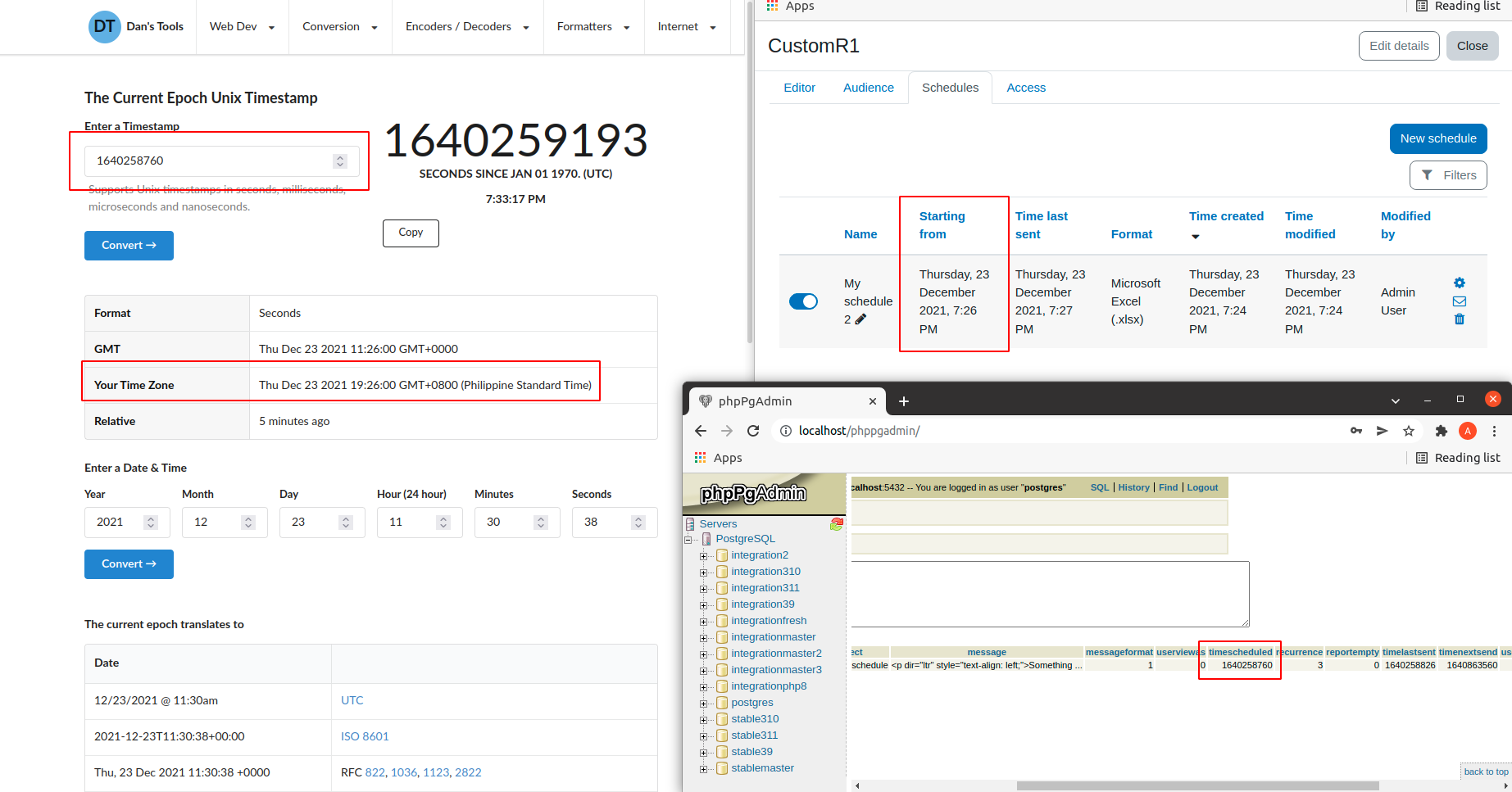The width and height of the screenshot is (1512, 792).
Task: Copy the current epoch timestamp
Action: tap(411, 233)
